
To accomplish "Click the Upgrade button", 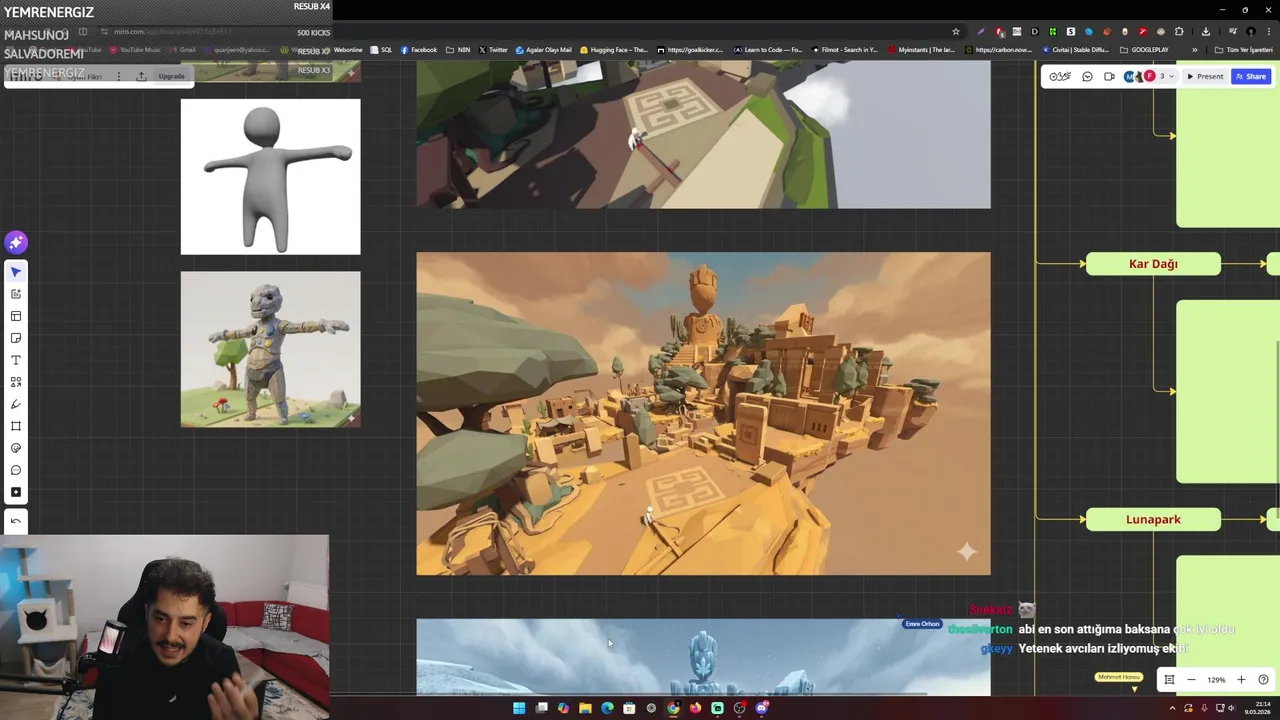I will (171, 76).
